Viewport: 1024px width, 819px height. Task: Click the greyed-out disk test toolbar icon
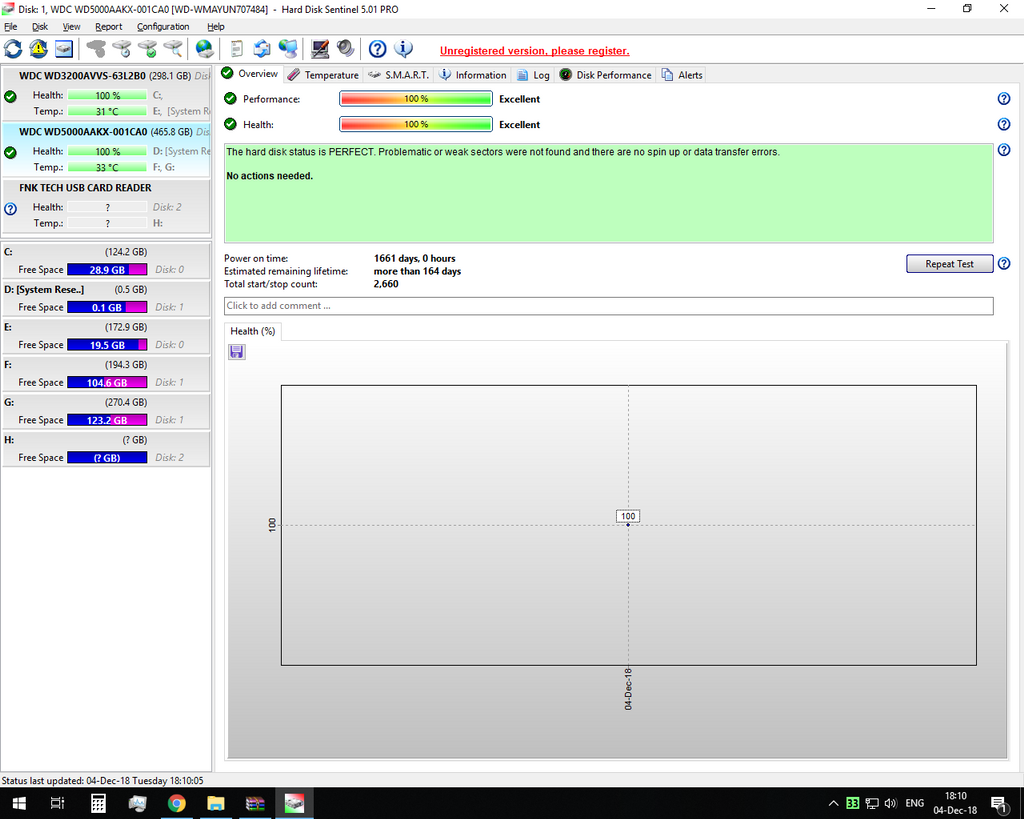click(x=97, y=49)
